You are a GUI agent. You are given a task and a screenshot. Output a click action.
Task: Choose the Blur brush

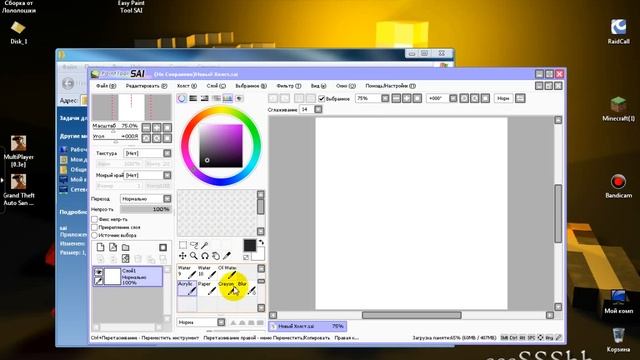click(247, 288)
